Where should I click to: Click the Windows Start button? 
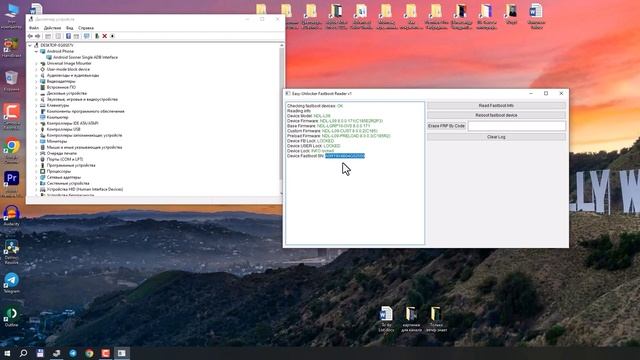pos(7,353)
